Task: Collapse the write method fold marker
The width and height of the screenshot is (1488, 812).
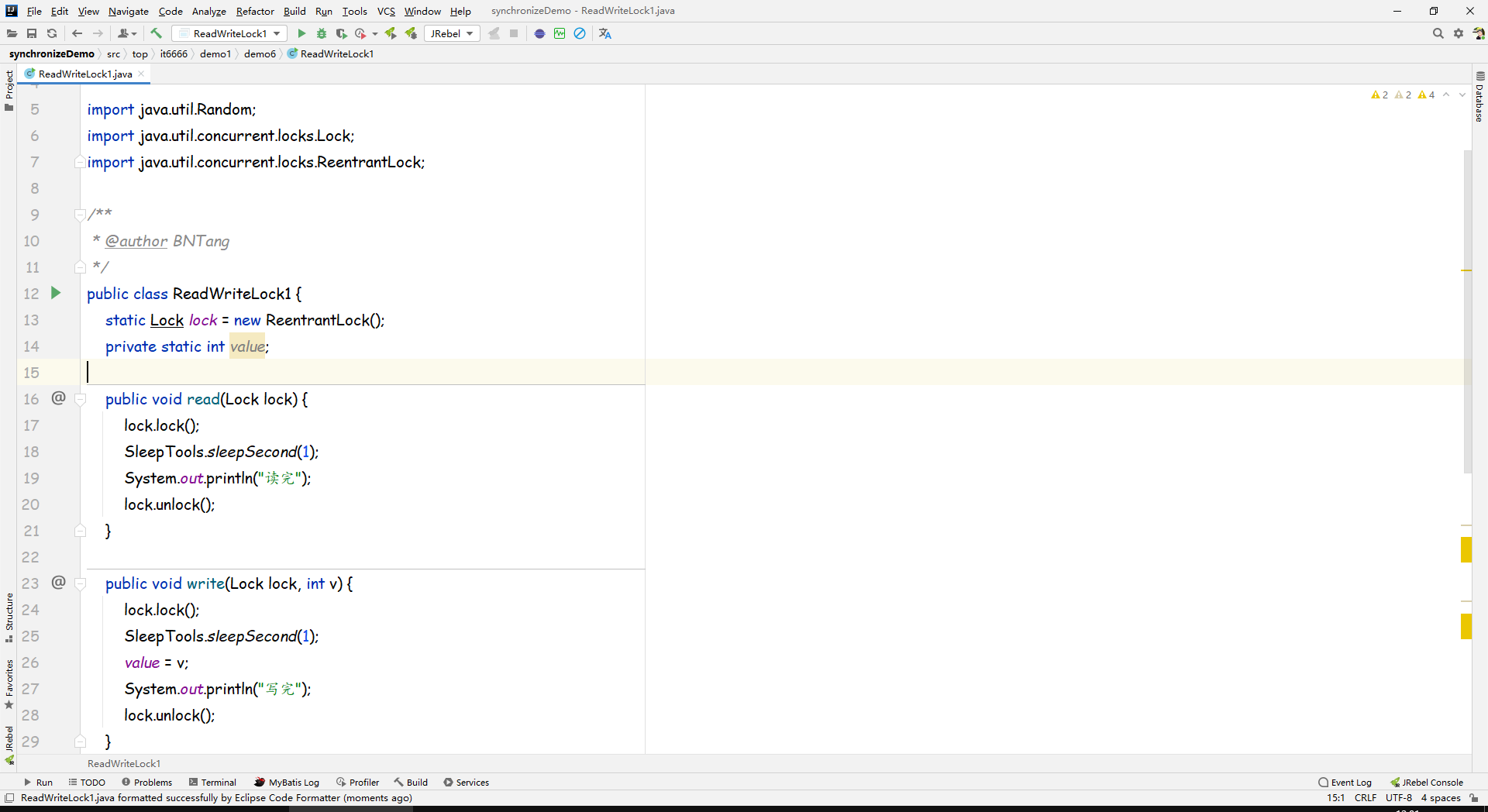Action: click(80, 583)
